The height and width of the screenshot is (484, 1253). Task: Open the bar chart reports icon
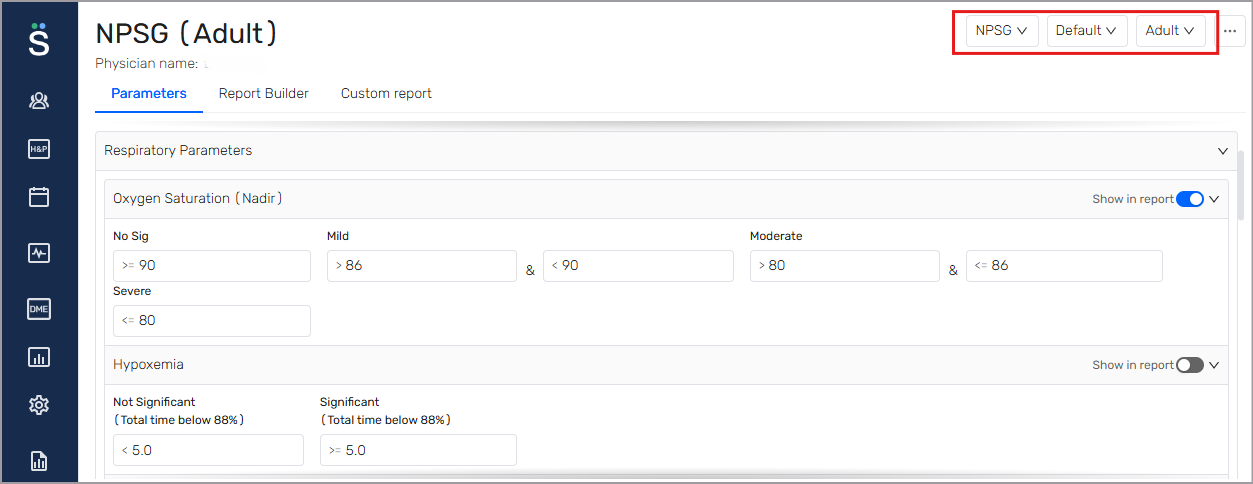click(39, 357)
